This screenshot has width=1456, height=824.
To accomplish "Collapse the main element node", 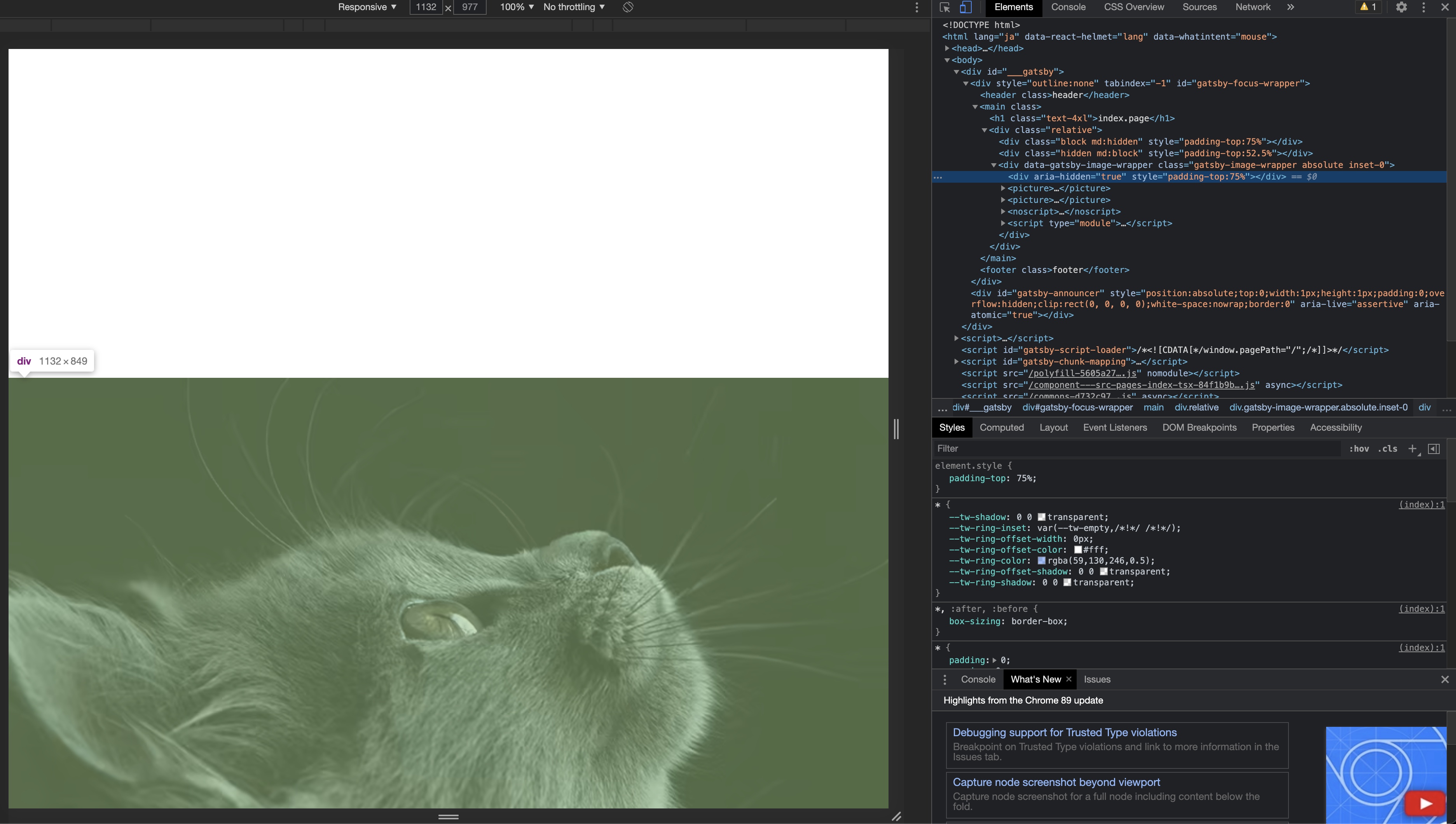I will tap(975, 107).
